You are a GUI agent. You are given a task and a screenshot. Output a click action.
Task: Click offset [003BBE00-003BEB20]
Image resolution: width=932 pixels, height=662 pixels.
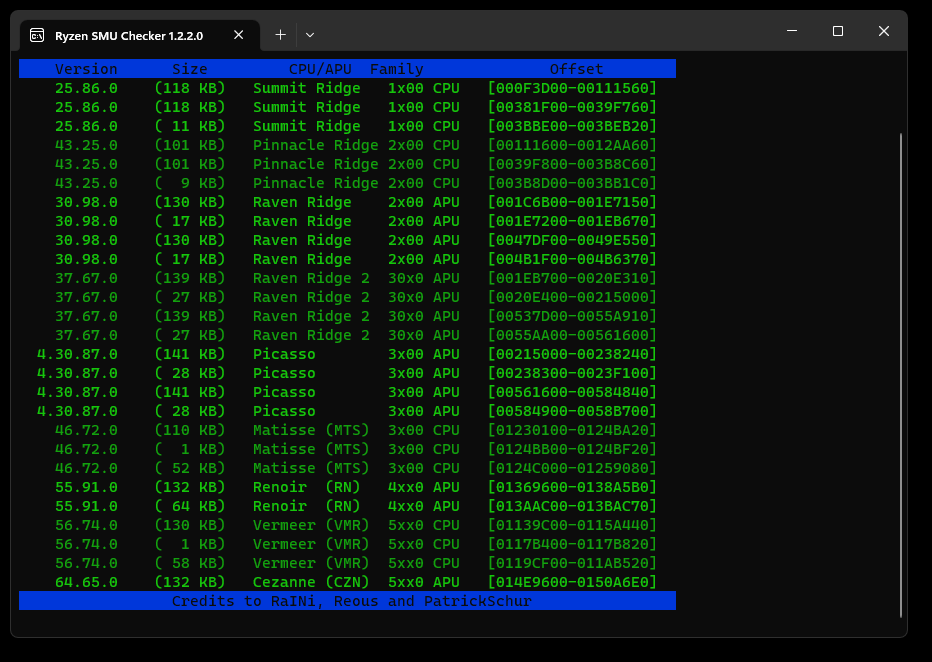(x=572, y=126)
